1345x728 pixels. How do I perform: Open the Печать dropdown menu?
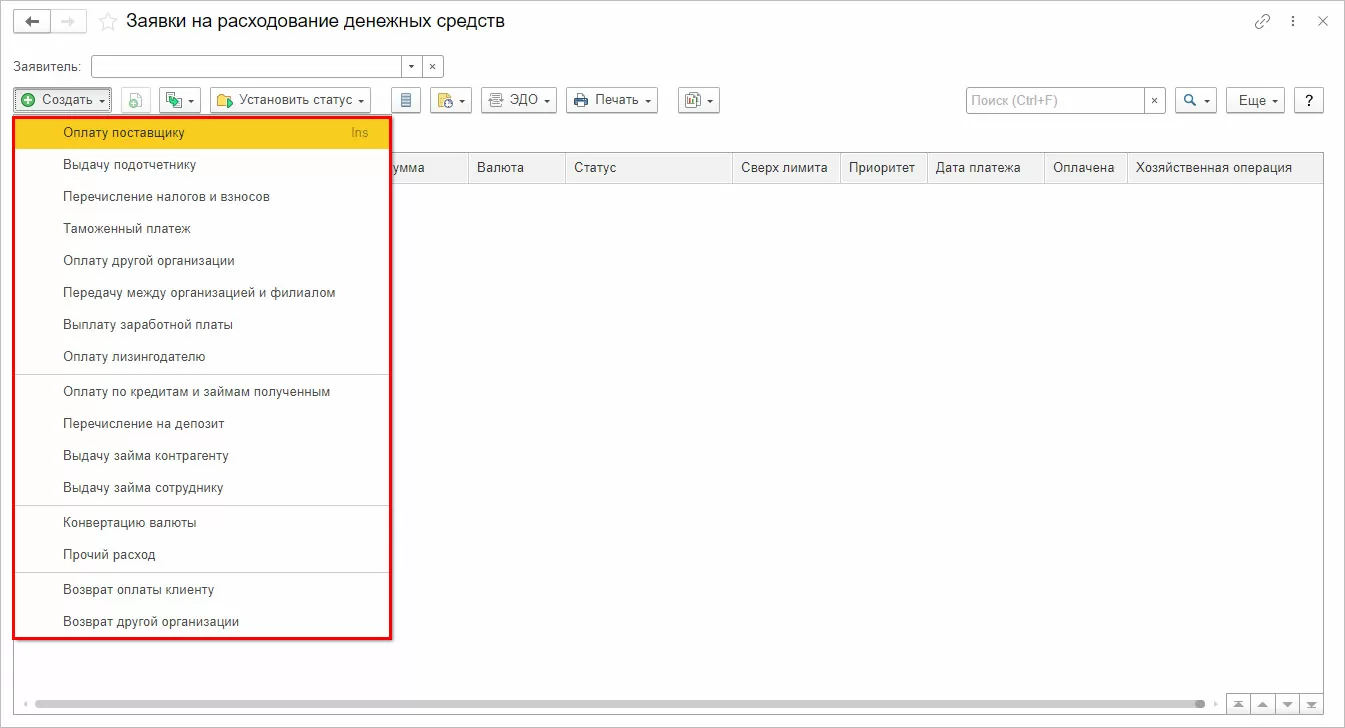click(x=612, y=100)
